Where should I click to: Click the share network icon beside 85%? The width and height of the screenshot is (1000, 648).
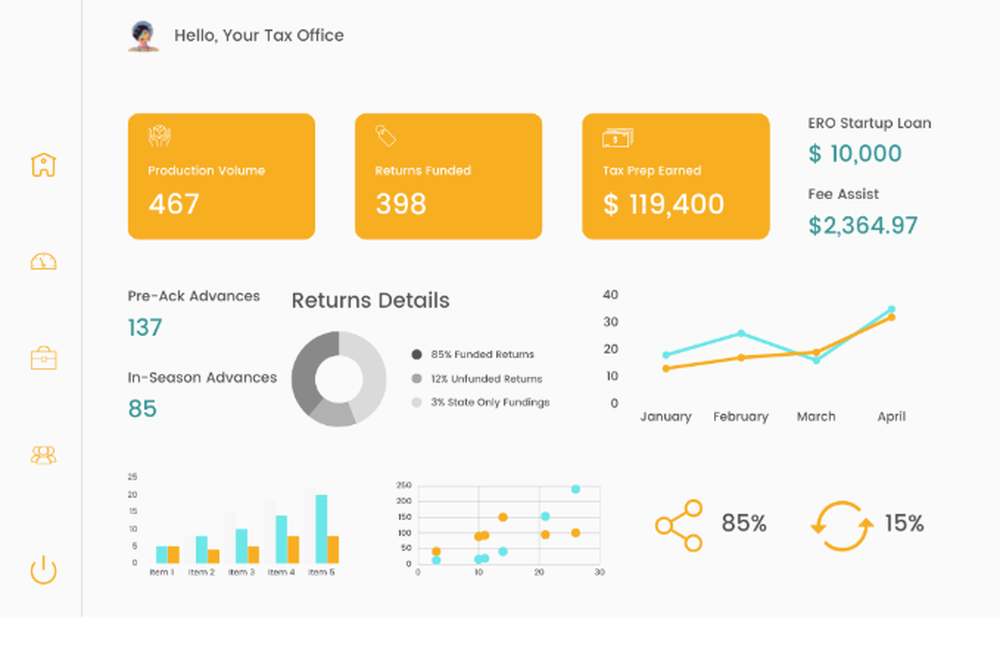click(x=680, y=522)
